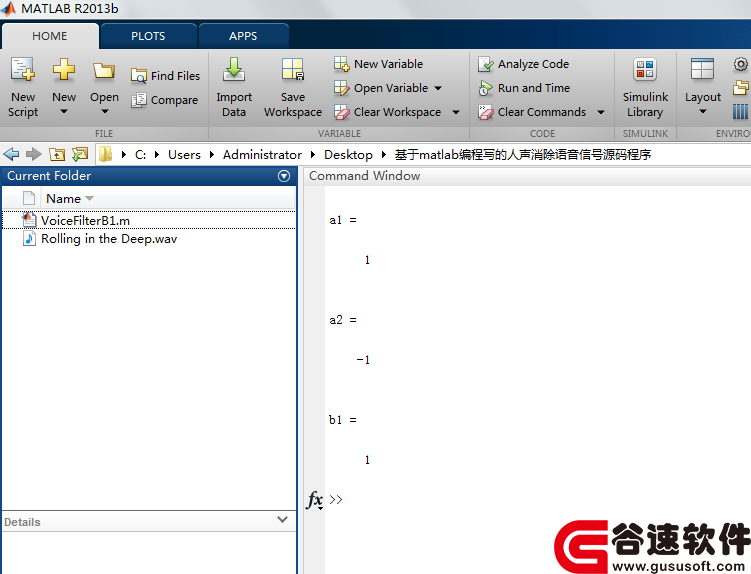Click the Analyze Code label
The height and width of the screenshot is (574, 751).
[x=534, y=64]
